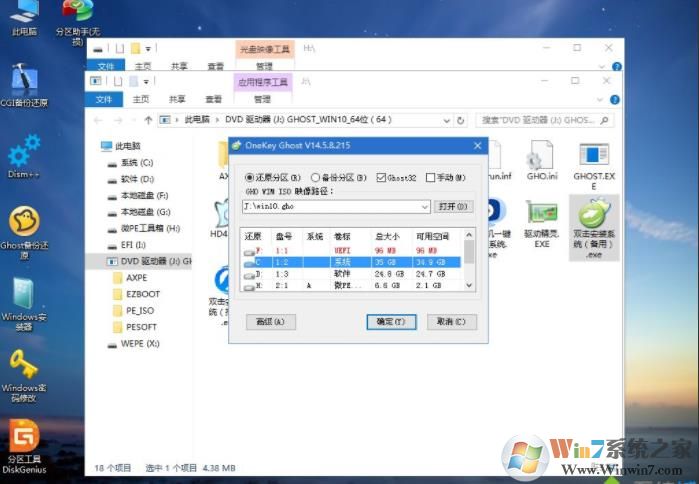Screen dimensions: 699x484
Task: Select 双击安装系统(备用).exe icon
Action: click(x=594, y=227)
